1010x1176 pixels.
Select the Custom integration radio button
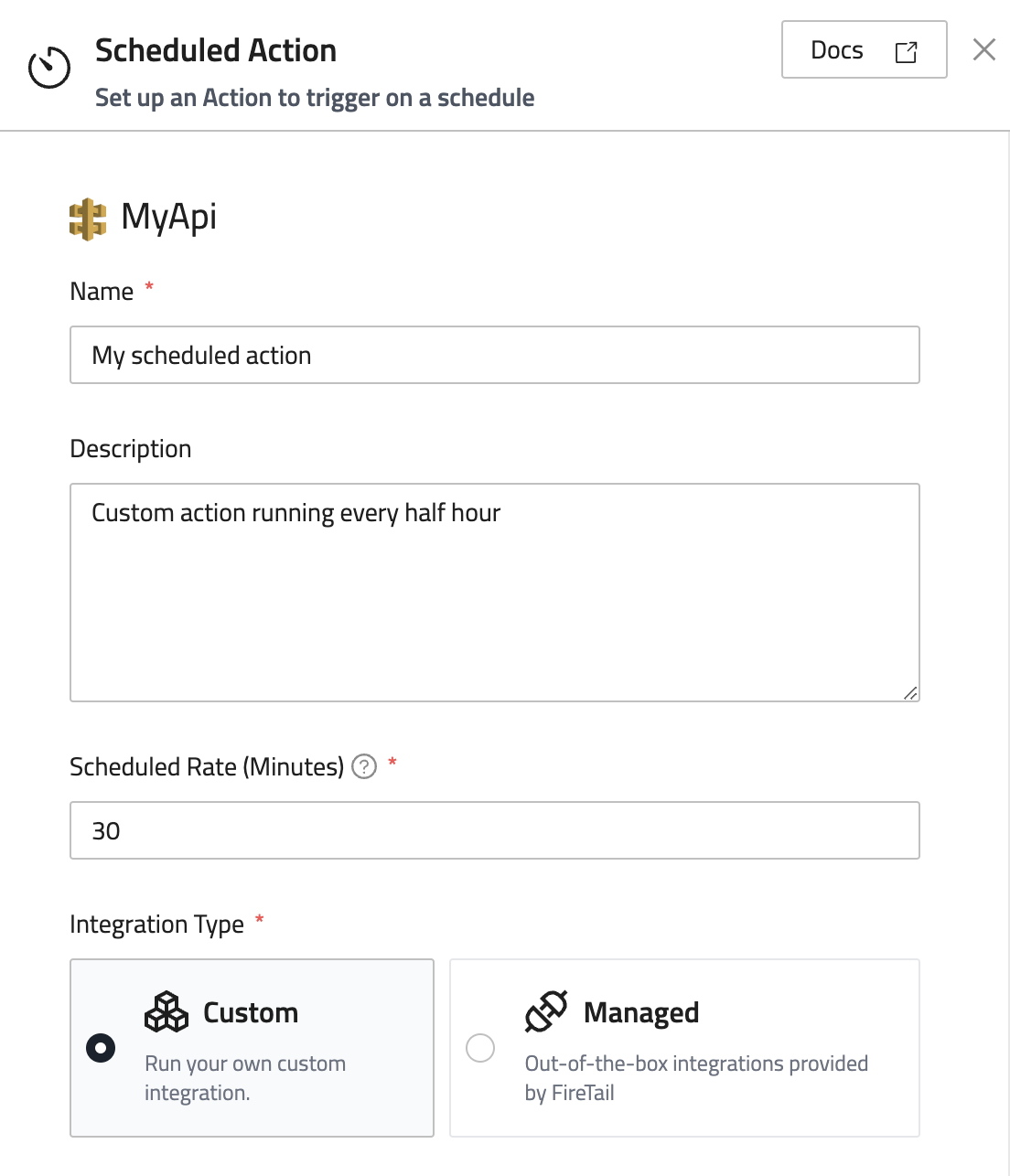(x=101, y=1048)
